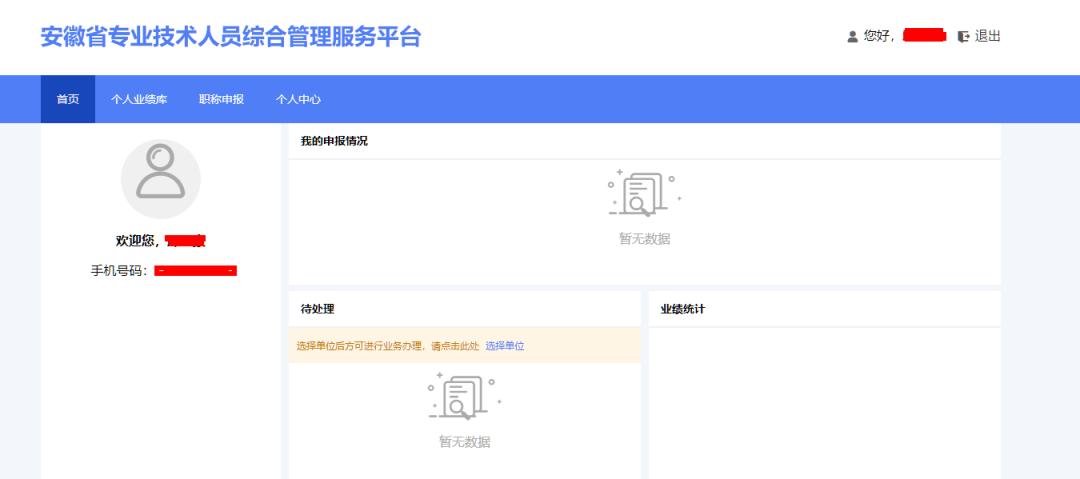Click the empty-data icon under 我的申报情况
1080x479 pixels.
[x=644, y=193]
